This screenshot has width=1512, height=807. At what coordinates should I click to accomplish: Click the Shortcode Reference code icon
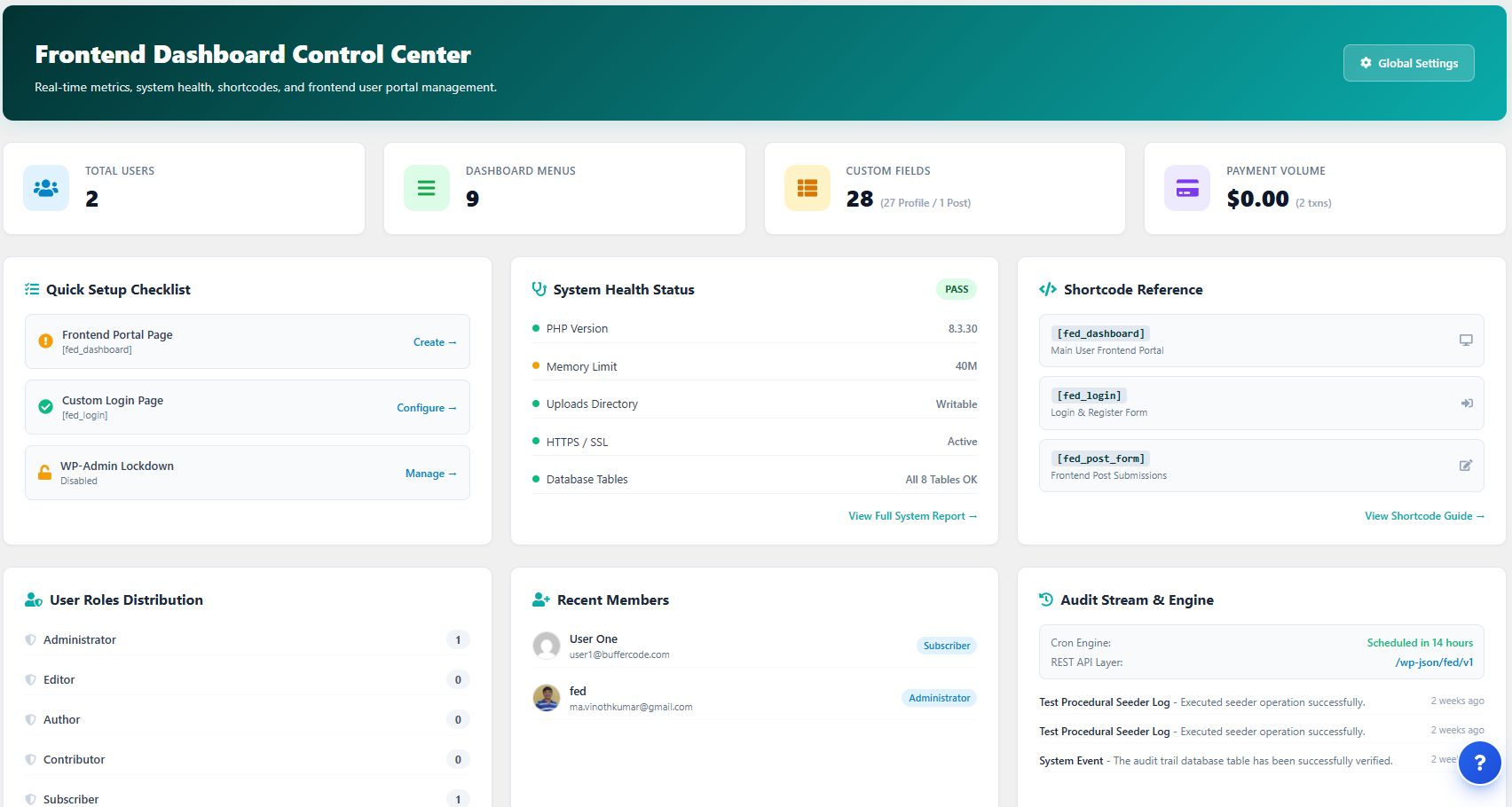coord(1048,289)
